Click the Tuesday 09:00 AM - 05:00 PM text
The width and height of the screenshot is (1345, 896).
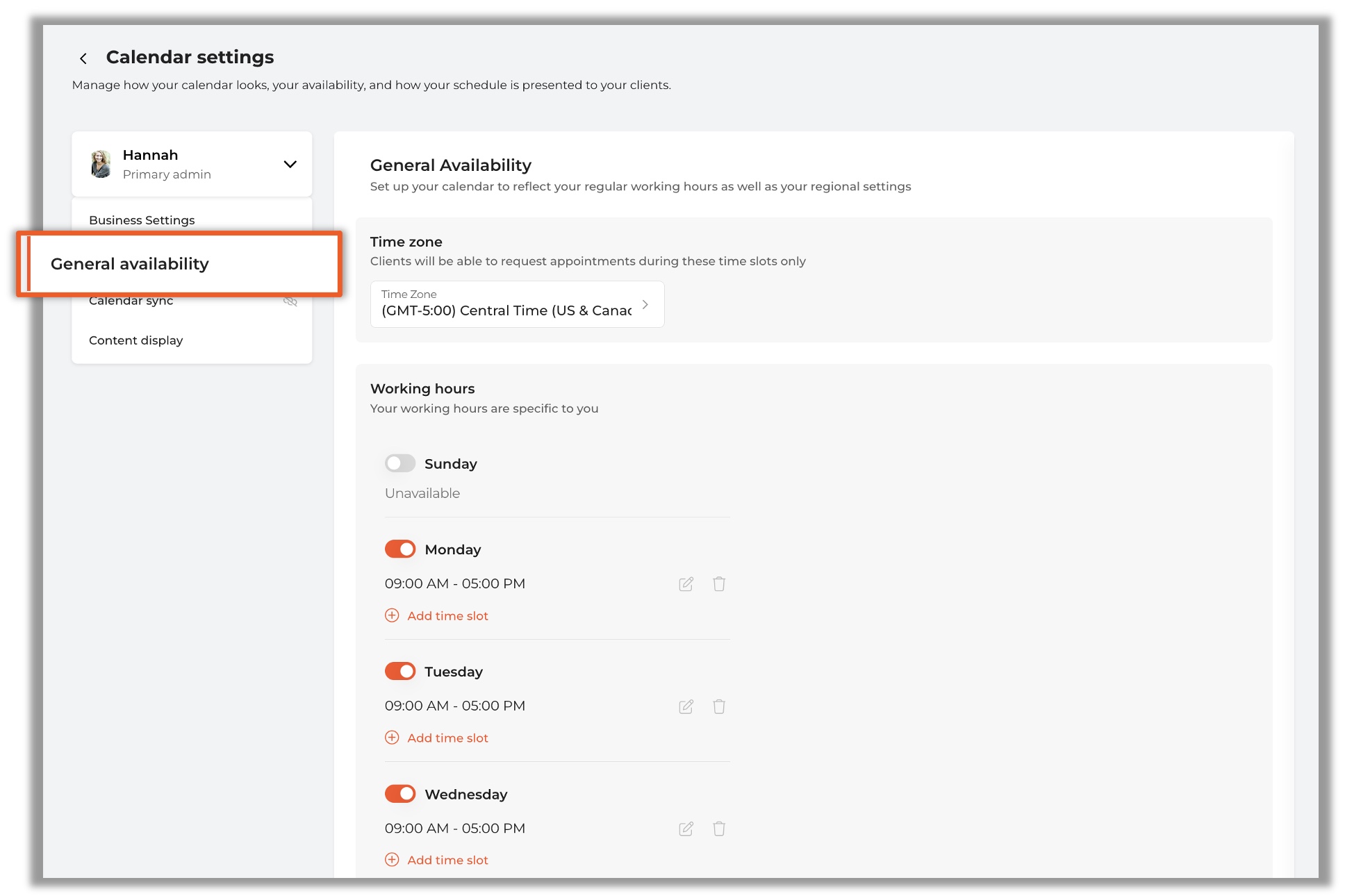(x=455, y=706)
